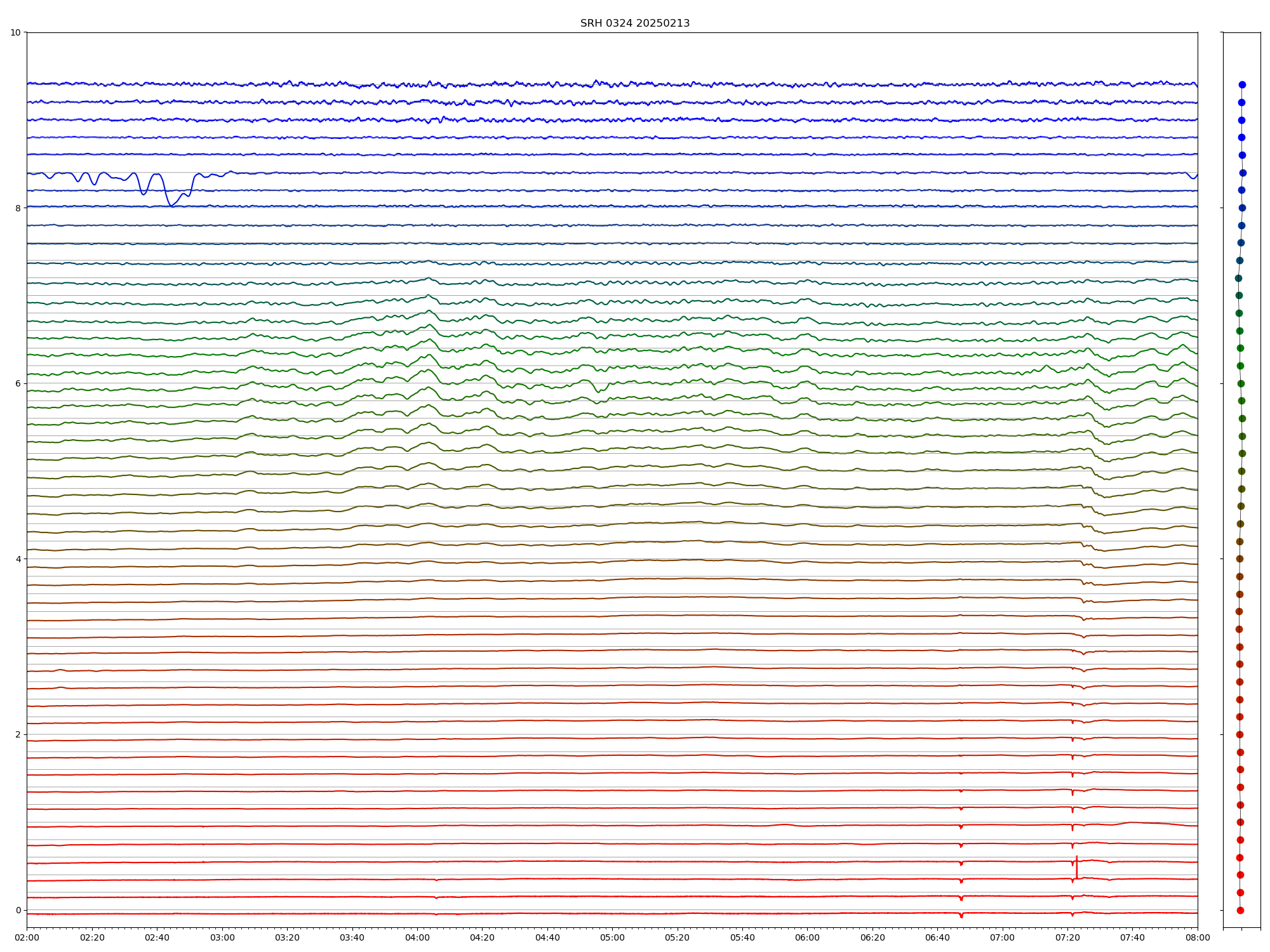Select the y-axis label 6
Screen dimensions: 1270x952
(x=18, y=383)
